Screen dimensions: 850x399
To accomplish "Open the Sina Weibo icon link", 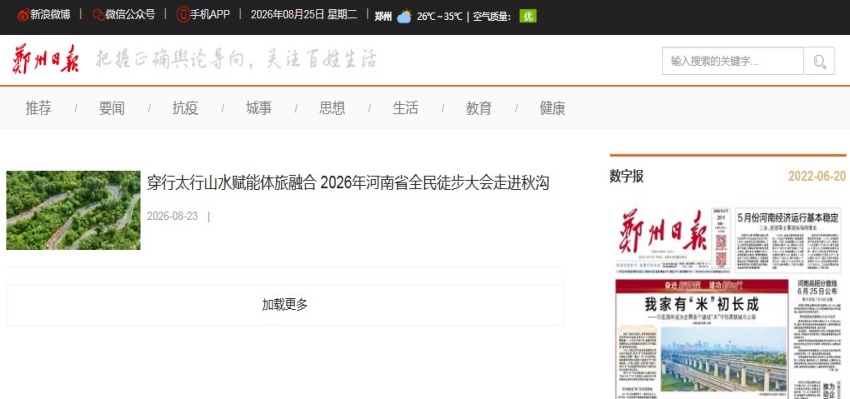I will [23, 15].
